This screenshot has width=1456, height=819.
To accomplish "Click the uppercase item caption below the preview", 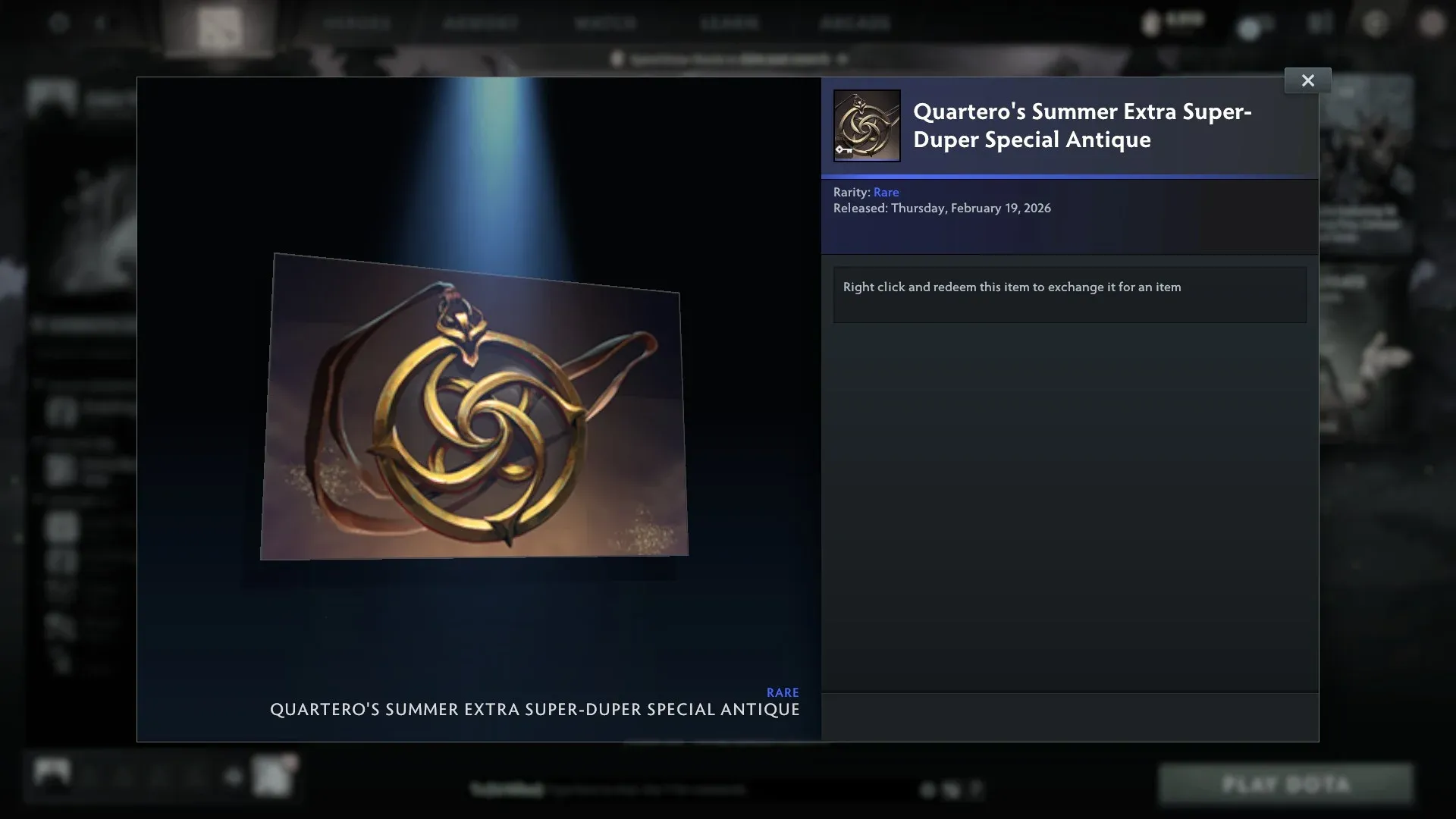I will pyautogui.click(x=535, y=710).
